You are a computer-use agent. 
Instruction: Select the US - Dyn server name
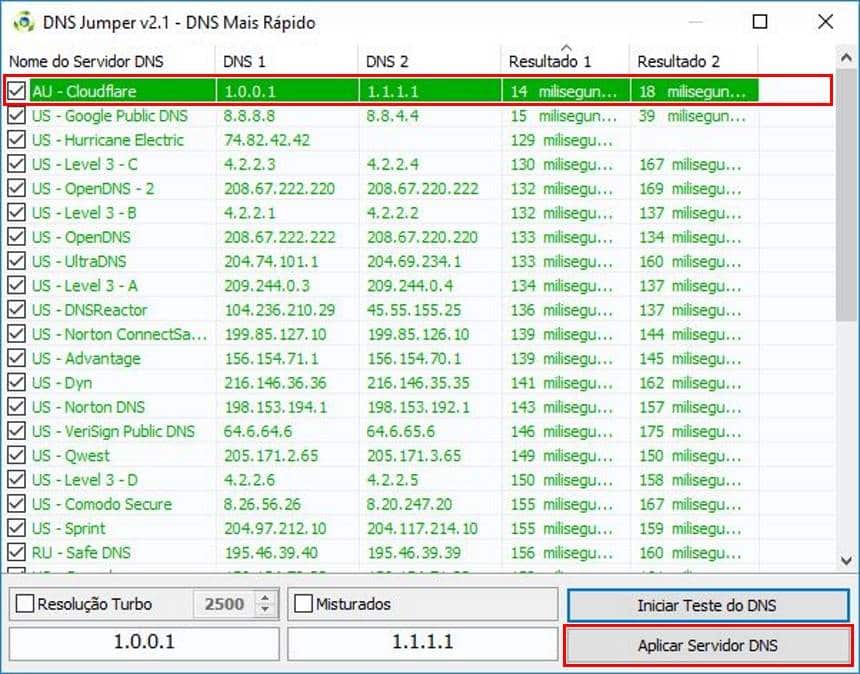click(62, 382)
